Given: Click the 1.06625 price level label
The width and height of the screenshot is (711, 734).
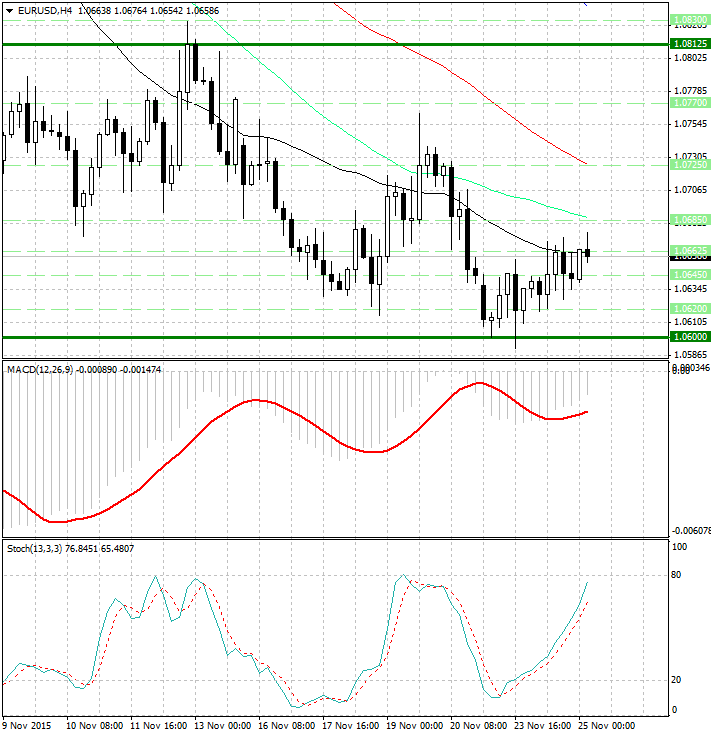Looking at the screenshot, I should pyautogui.click(x=690, y=250).
